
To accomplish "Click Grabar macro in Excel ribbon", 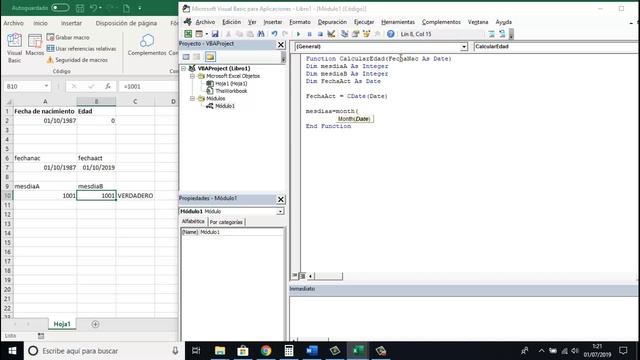I will 68,37.
